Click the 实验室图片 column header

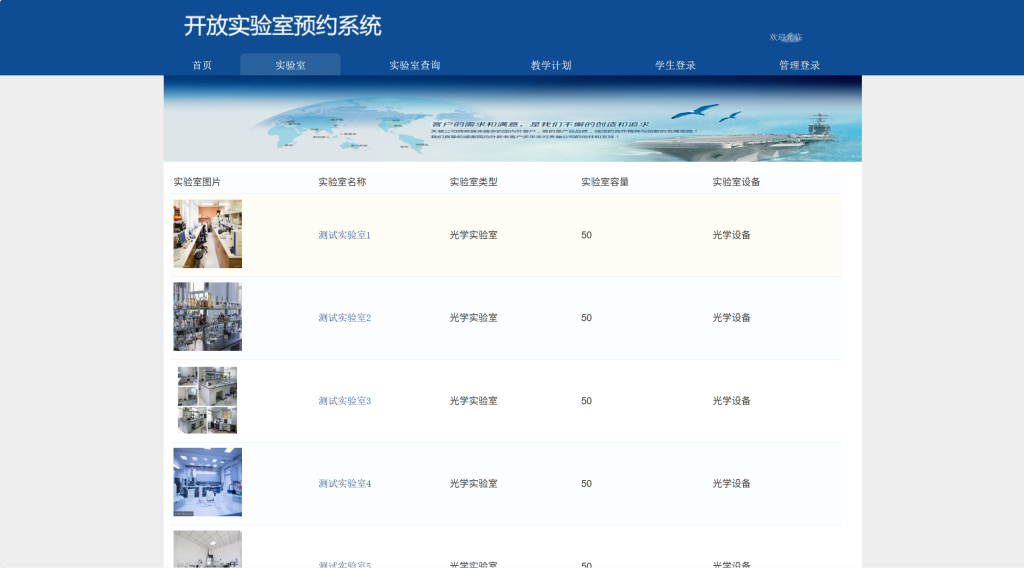coord(197,182)
